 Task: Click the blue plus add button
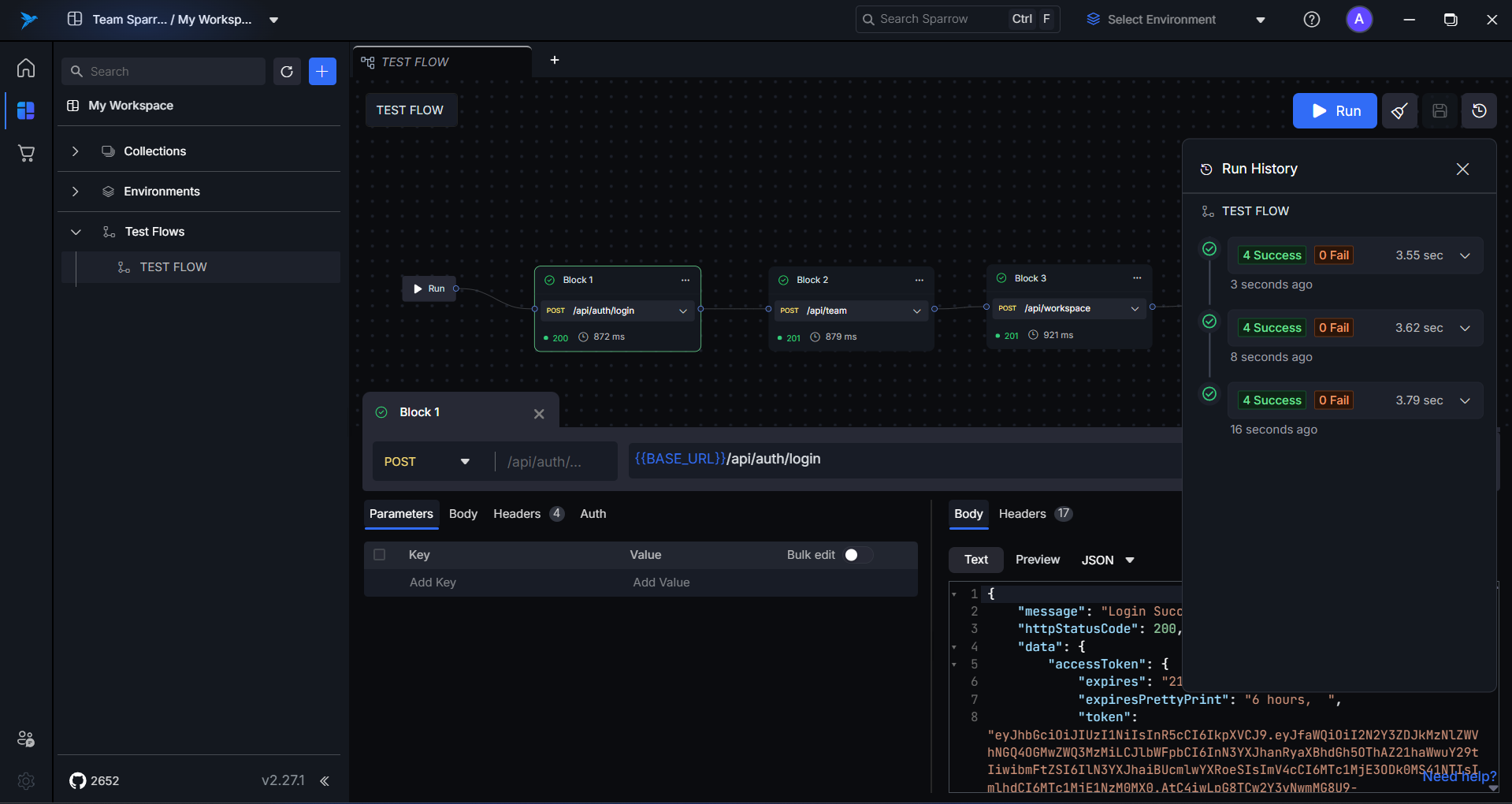[x=322, y=72]
